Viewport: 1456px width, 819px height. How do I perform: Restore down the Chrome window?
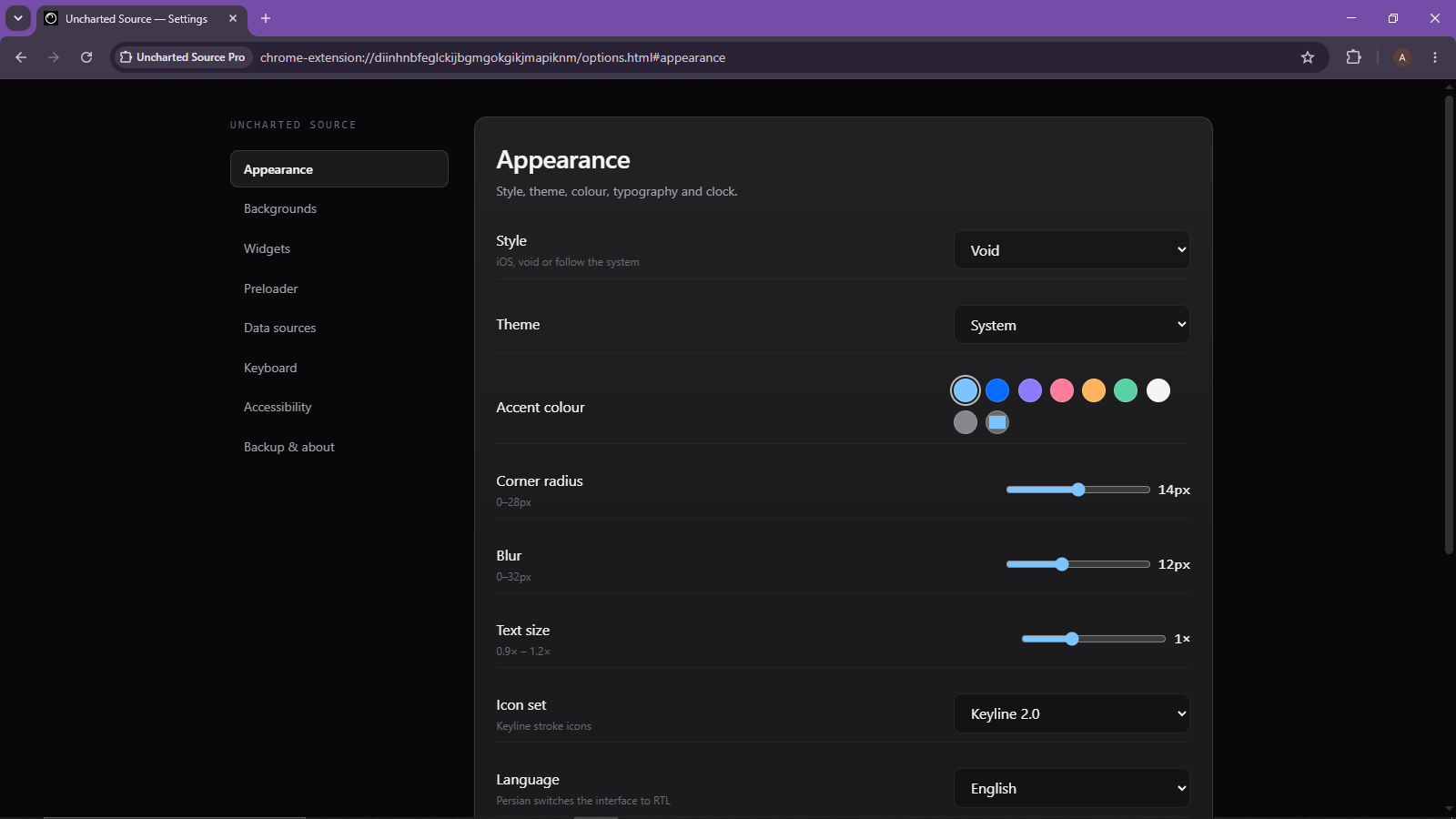pos(1393,18)
